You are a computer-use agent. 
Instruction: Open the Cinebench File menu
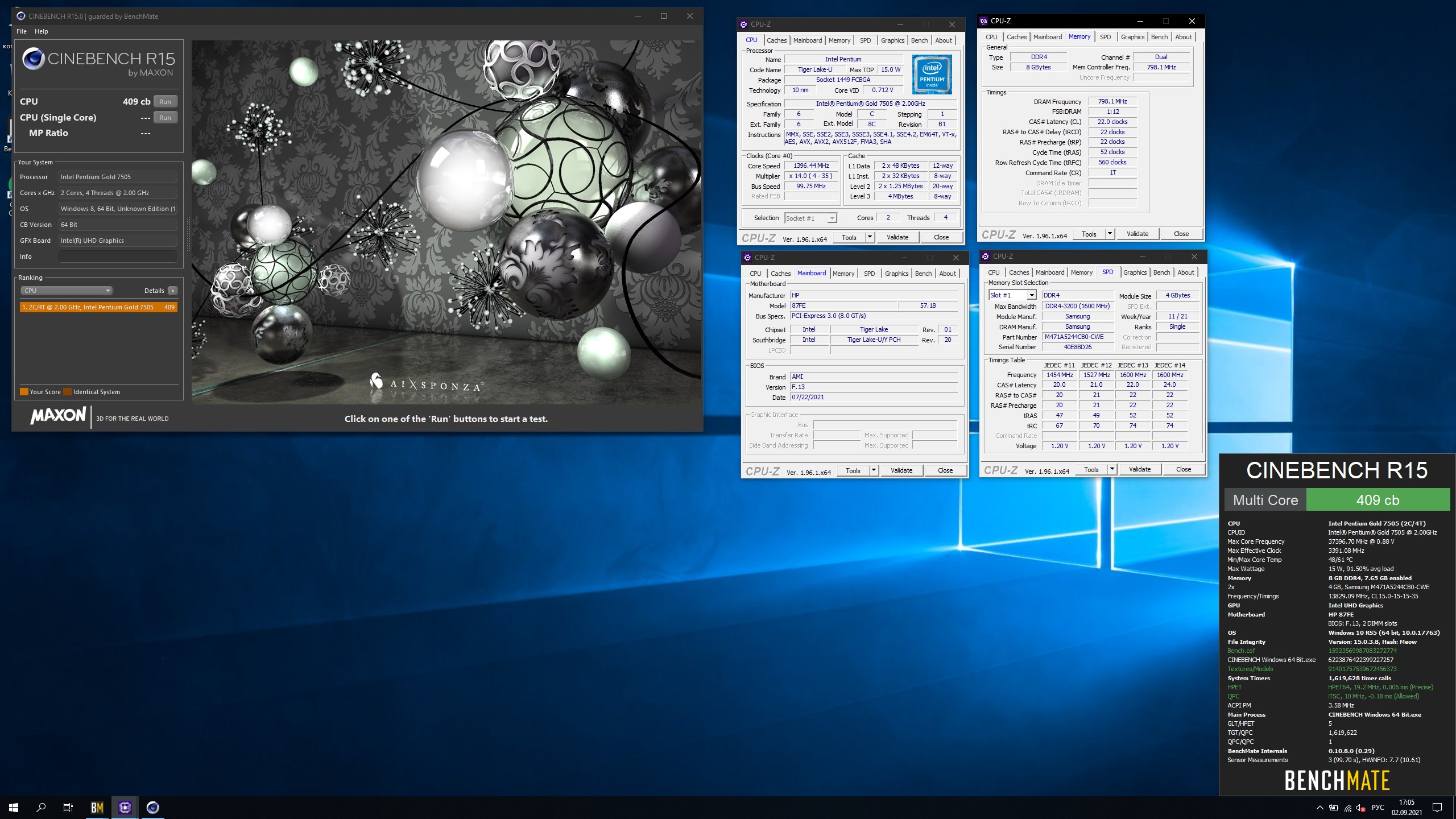click(22, 31)
